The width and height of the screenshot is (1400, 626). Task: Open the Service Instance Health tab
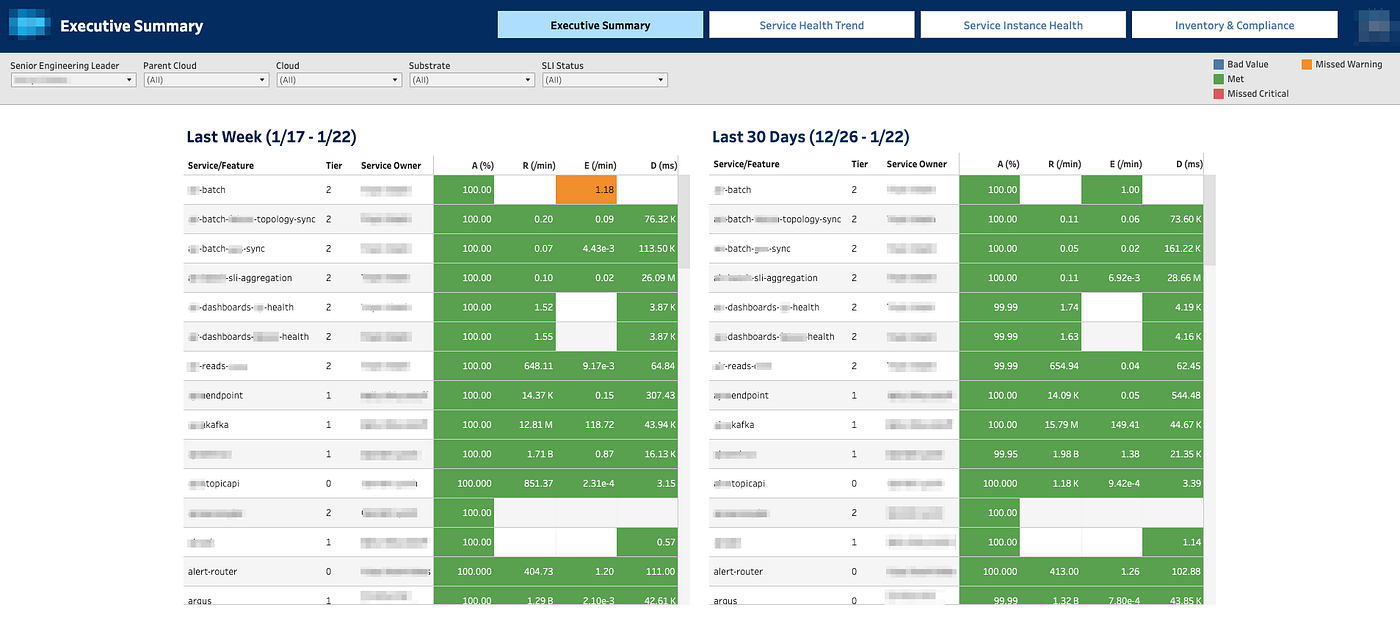[x=1023, y=25]
